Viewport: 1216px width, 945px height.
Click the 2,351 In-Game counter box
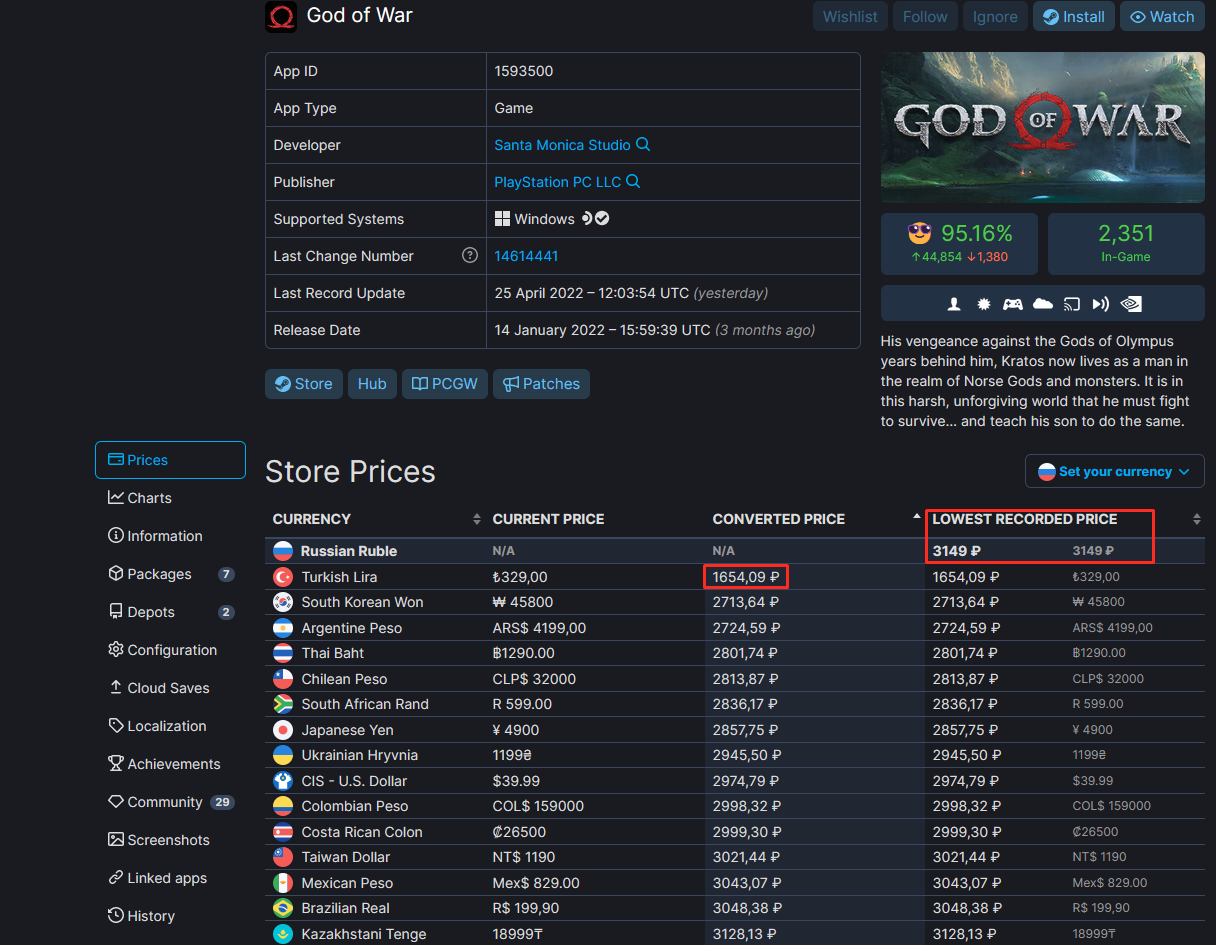pyautogui.click(x=1126, y=243)
